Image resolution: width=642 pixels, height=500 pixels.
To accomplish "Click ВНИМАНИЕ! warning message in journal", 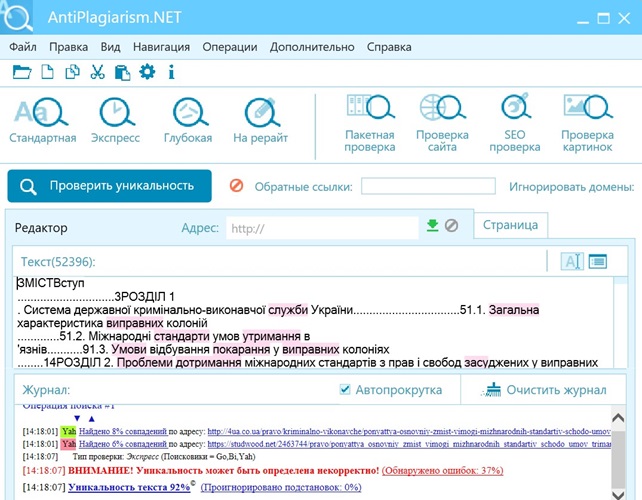I will [x=224, y=471].
